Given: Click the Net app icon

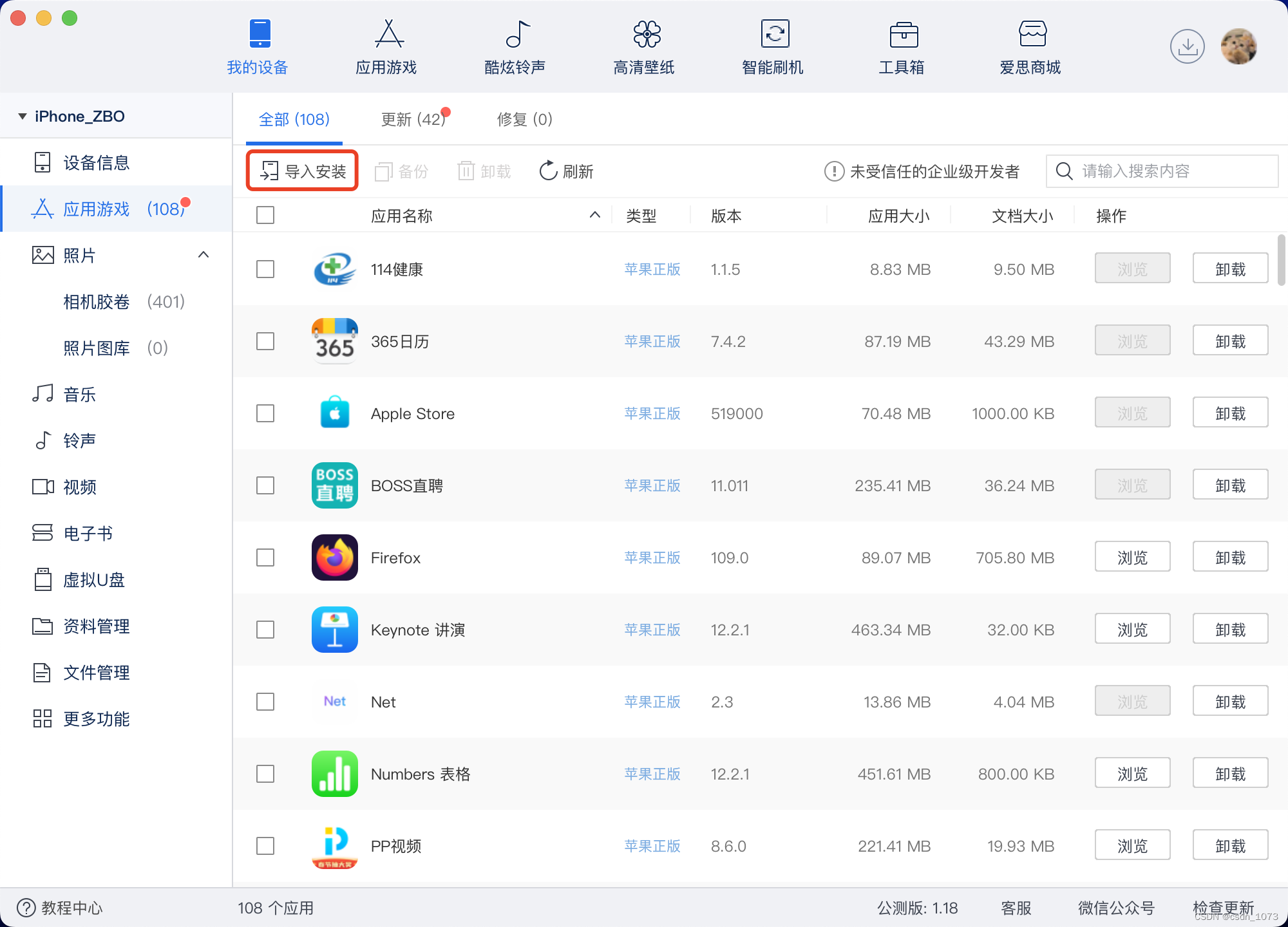Looking at the screenshot, I should point(334,702).
